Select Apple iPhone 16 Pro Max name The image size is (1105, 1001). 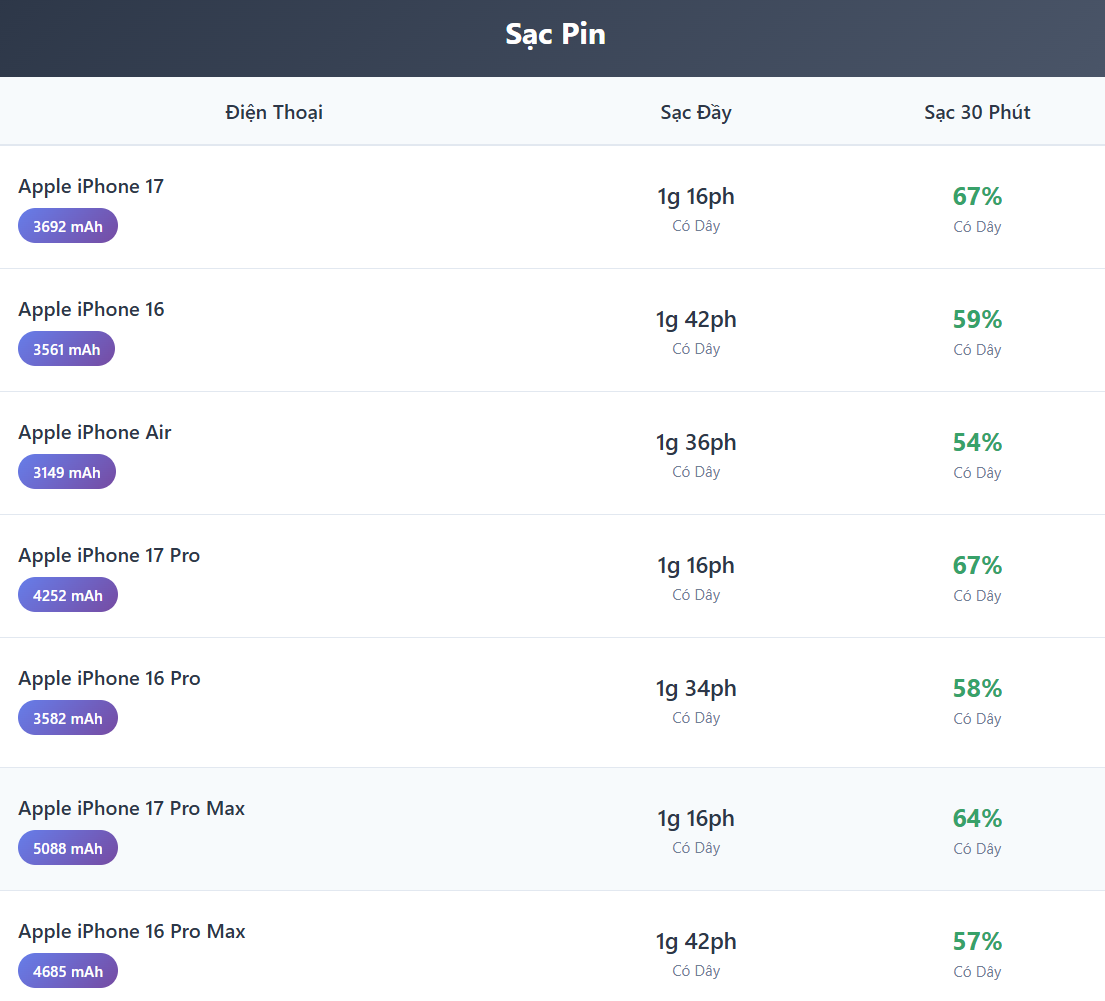tap(132, 931)
